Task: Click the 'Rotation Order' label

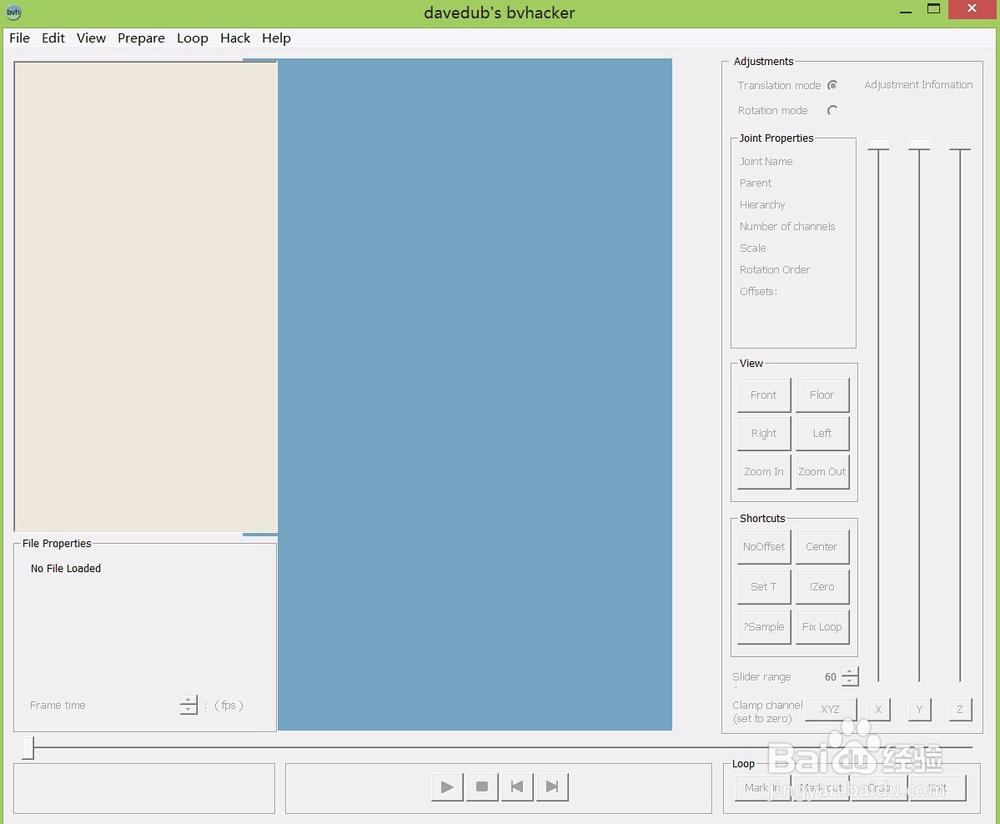Action: (774, 270)
